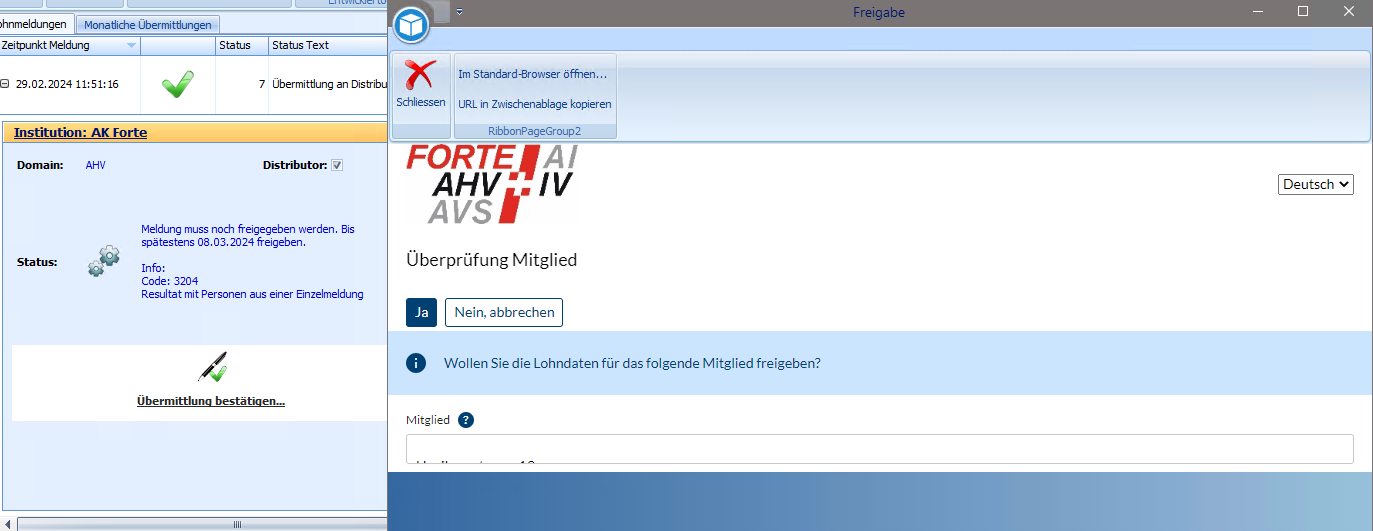
Task: Open the application cube orb menu
Action: [x=412, y=24]
